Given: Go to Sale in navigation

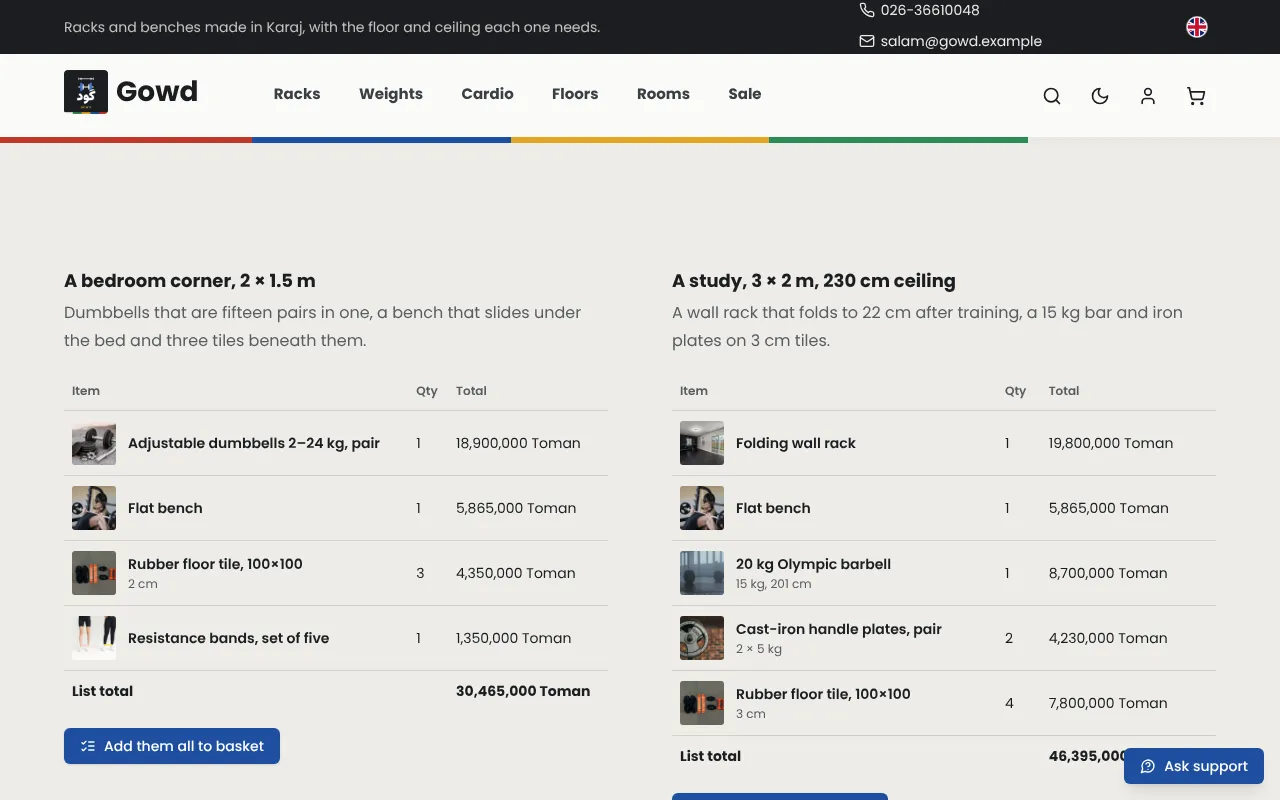Looking at the screenshot, I should coord(745,94).
